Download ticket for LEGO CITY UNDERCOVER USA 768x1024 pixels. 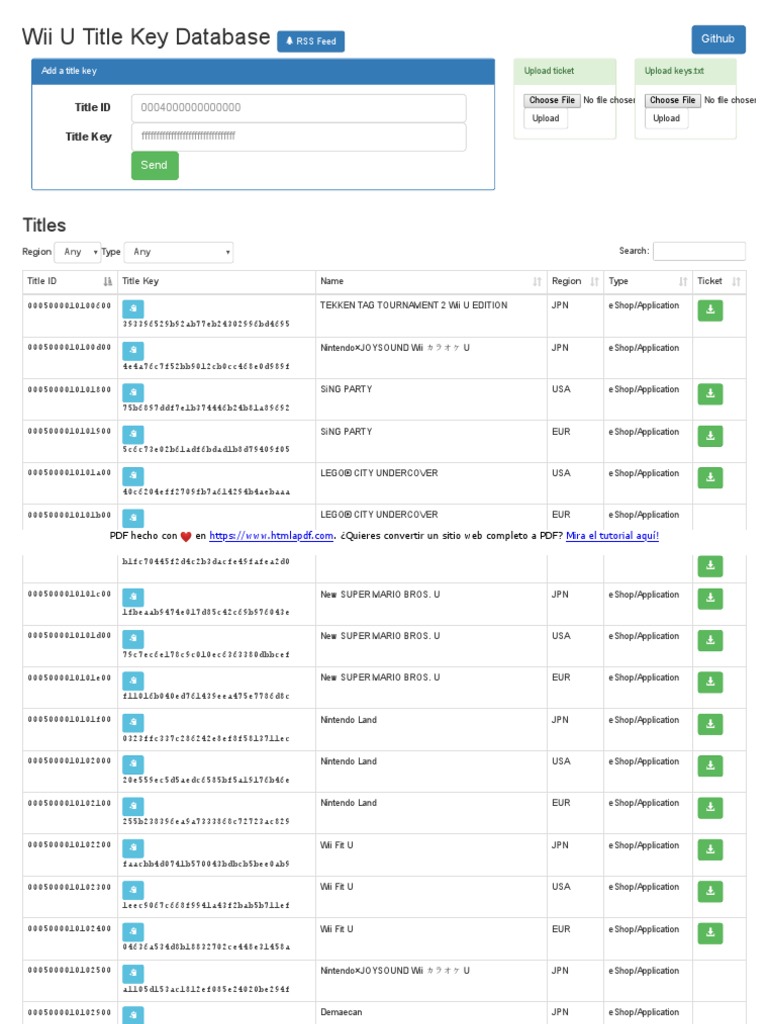click(x=710, y=477)
